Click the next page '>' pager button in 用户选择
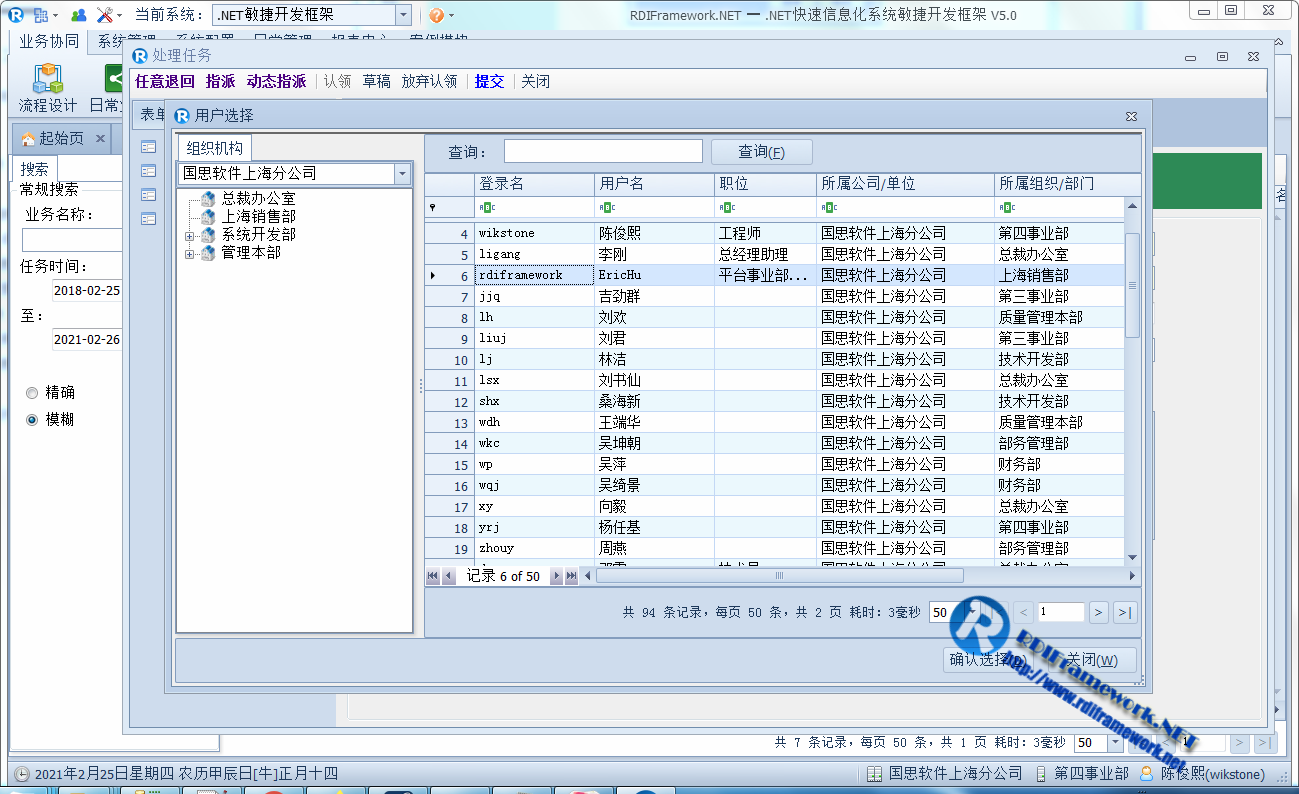 (x=1098, y=612)
